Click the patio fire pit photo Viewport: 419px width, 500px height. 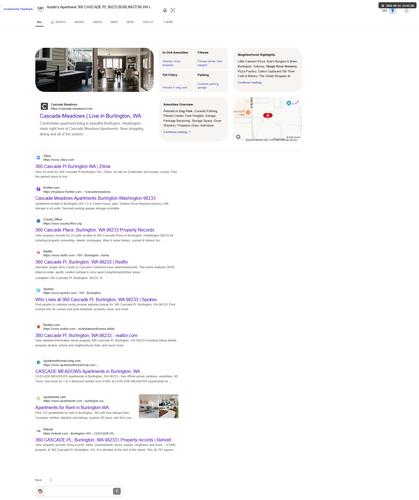tap(64, 70)
